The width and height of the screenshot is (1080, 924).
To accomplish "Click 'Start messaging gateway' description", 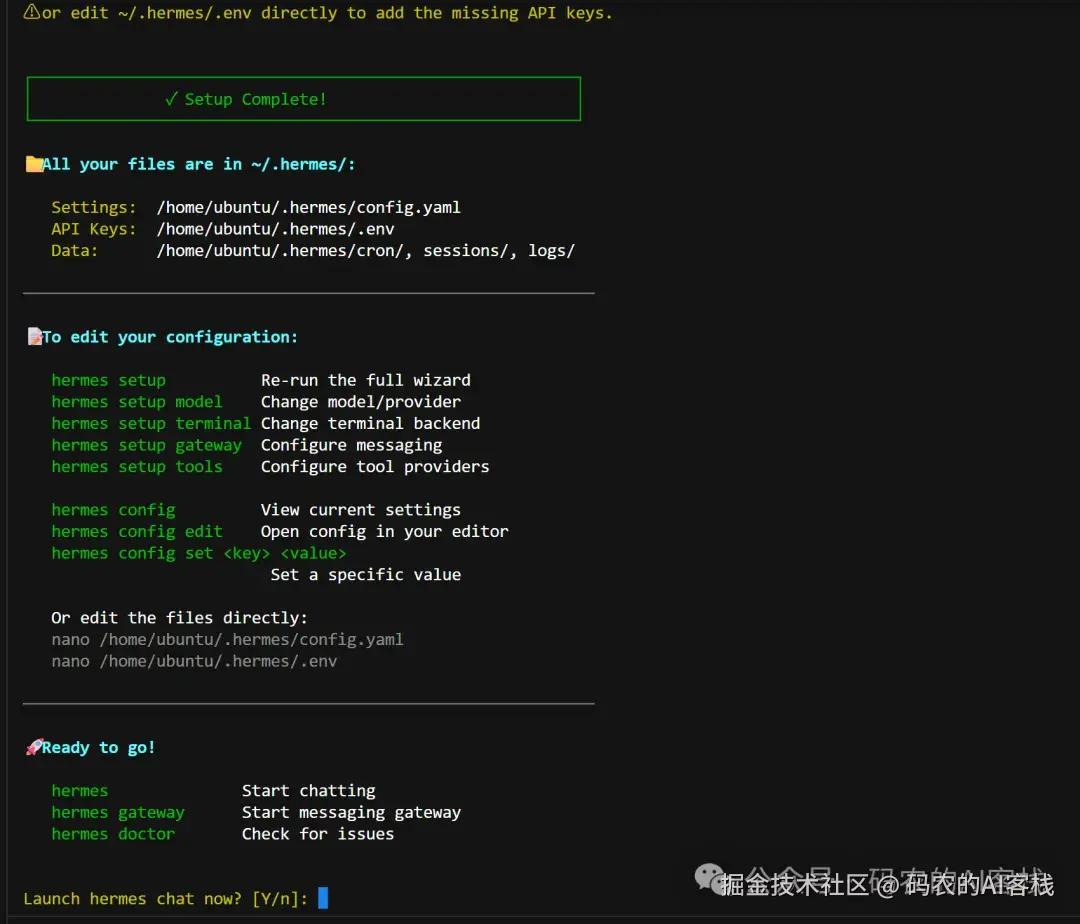I will pyautogui.click(x=351, y=812).
